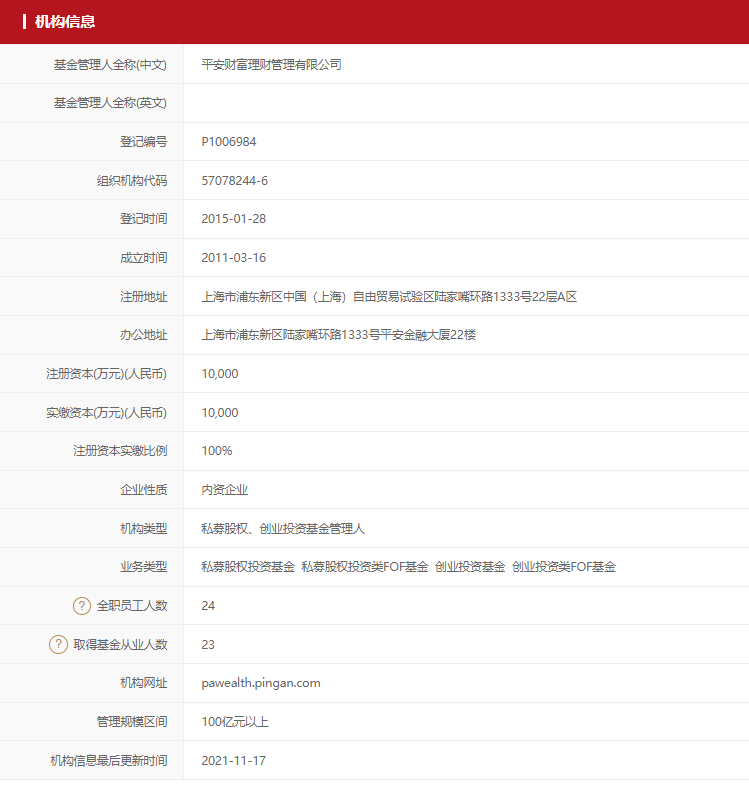
Task: Click the 登记时间 label
Action: pos(144,219)
